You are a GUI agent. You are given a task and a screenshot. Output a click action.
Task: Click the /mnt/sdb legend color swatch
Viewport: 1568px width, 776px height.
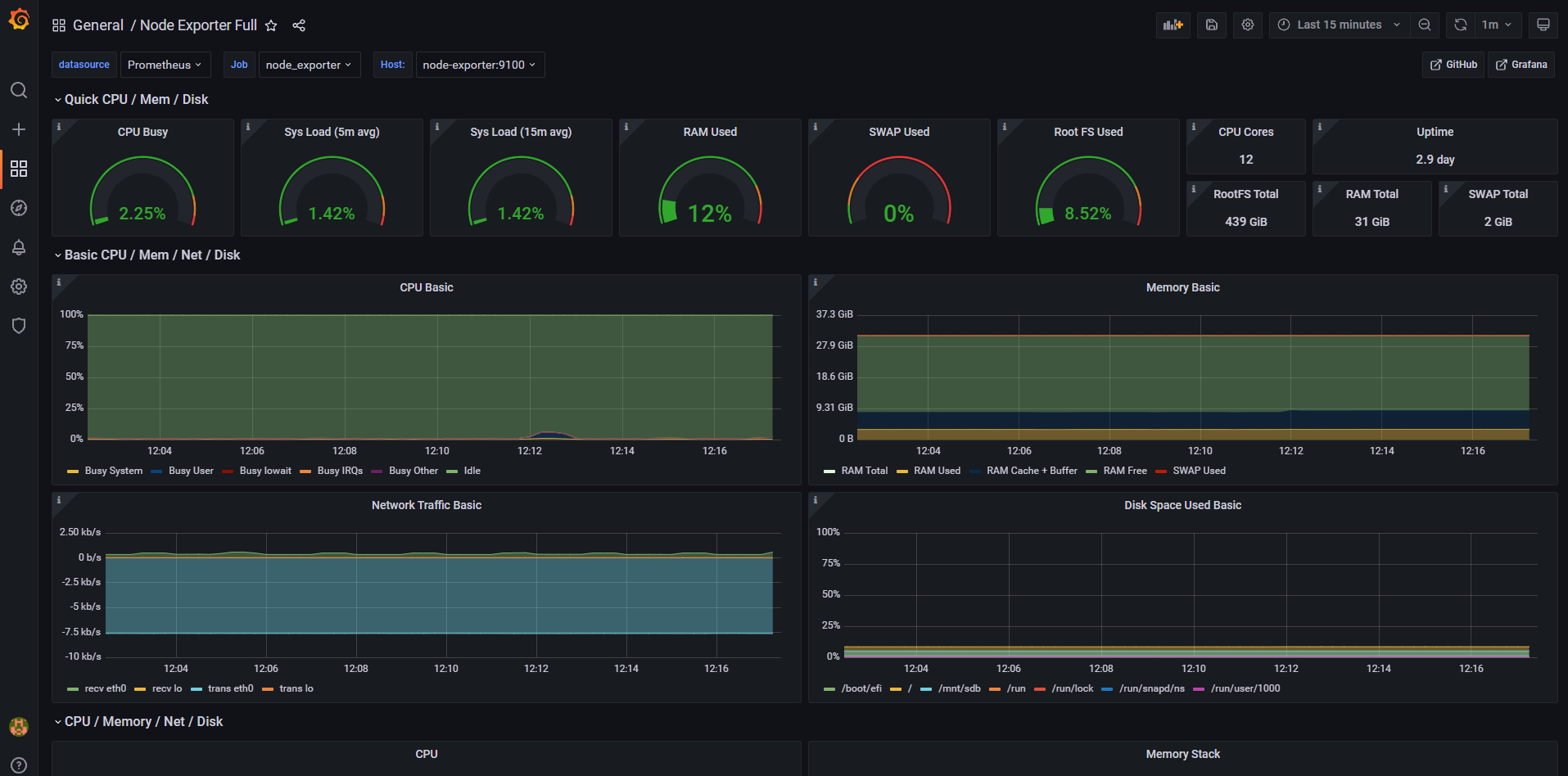pos(926,689)
